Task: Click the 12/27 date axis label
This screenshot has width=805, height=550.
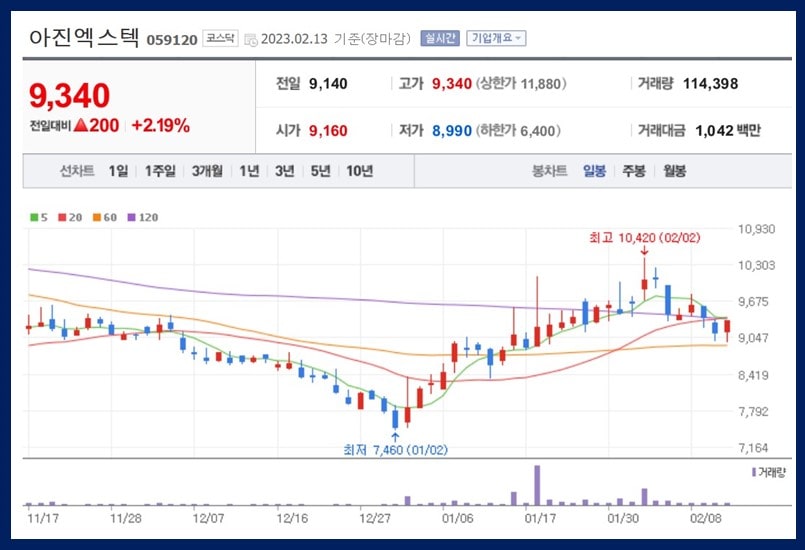Action: 375,518
